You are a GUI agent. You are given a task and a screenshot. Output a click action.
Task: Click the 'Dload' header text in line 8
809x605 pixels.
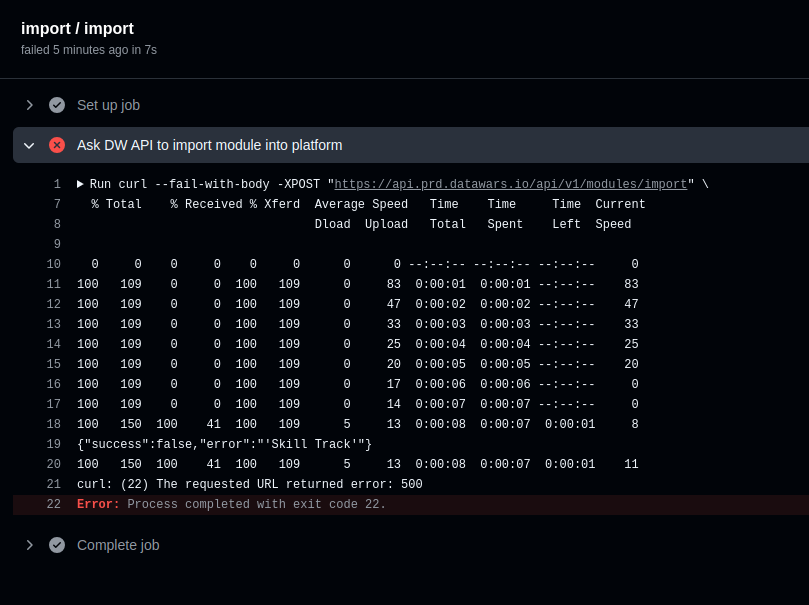click(332, 224)
